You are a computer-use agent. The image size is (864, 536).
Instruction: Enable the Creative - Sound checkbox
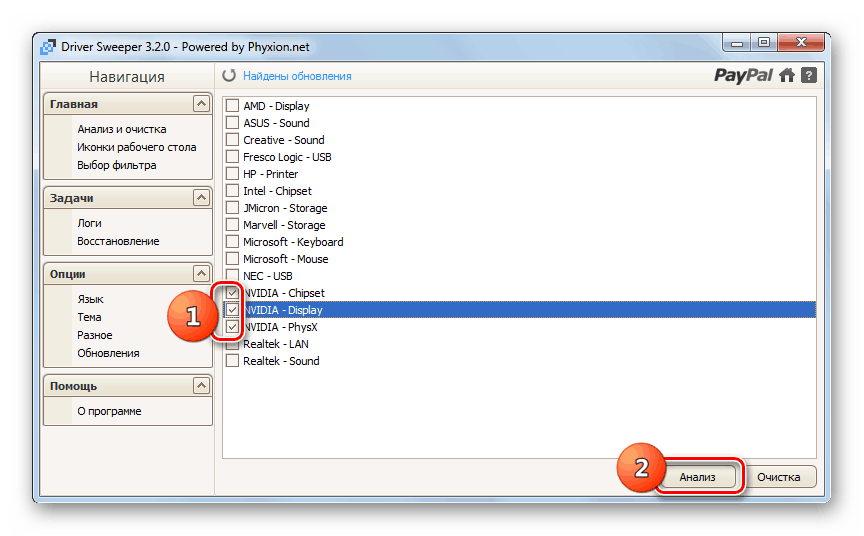pos(233,139)
